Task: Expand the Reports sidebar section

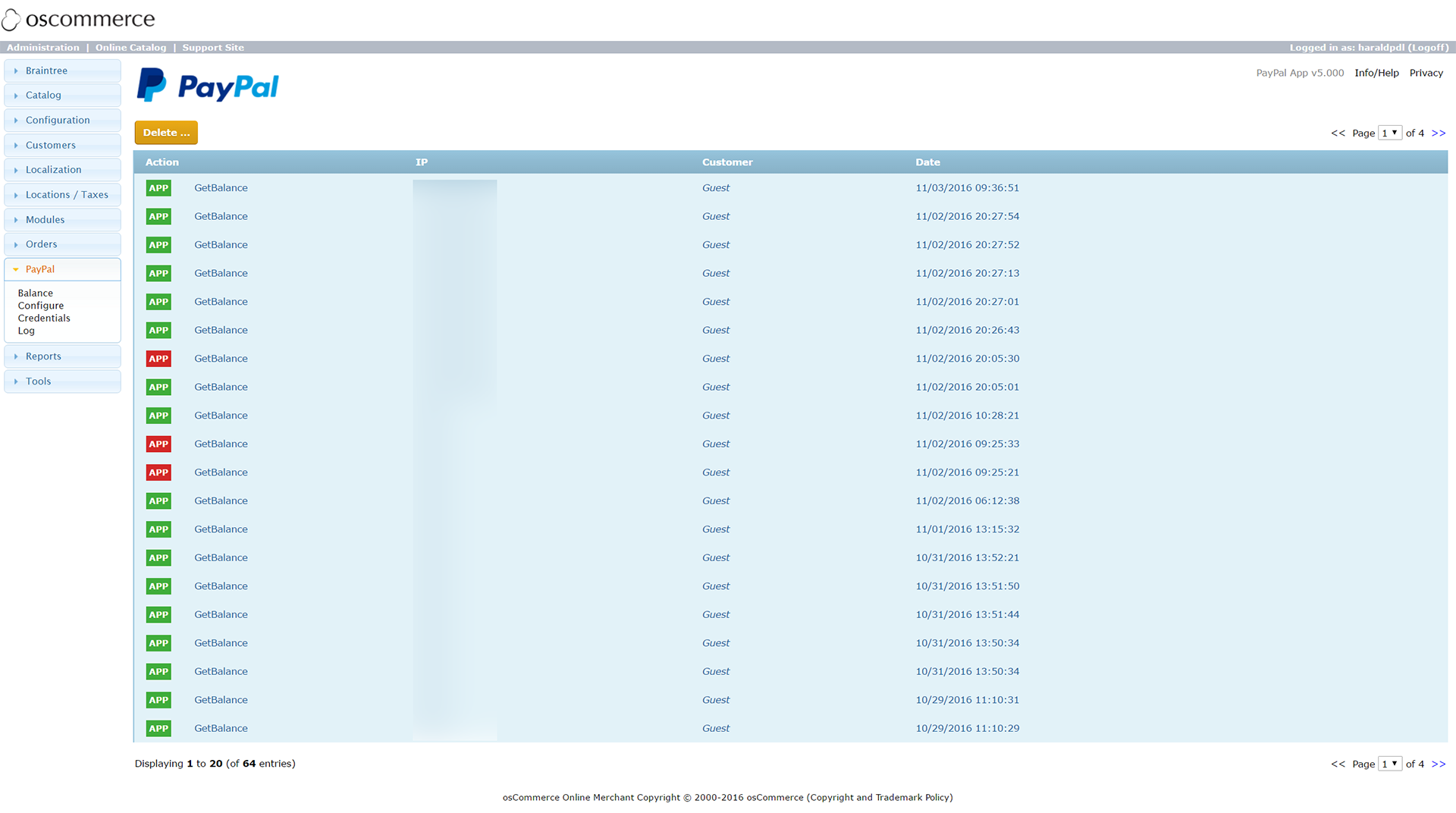Action: pyautogui.click(x=62, y=356)
